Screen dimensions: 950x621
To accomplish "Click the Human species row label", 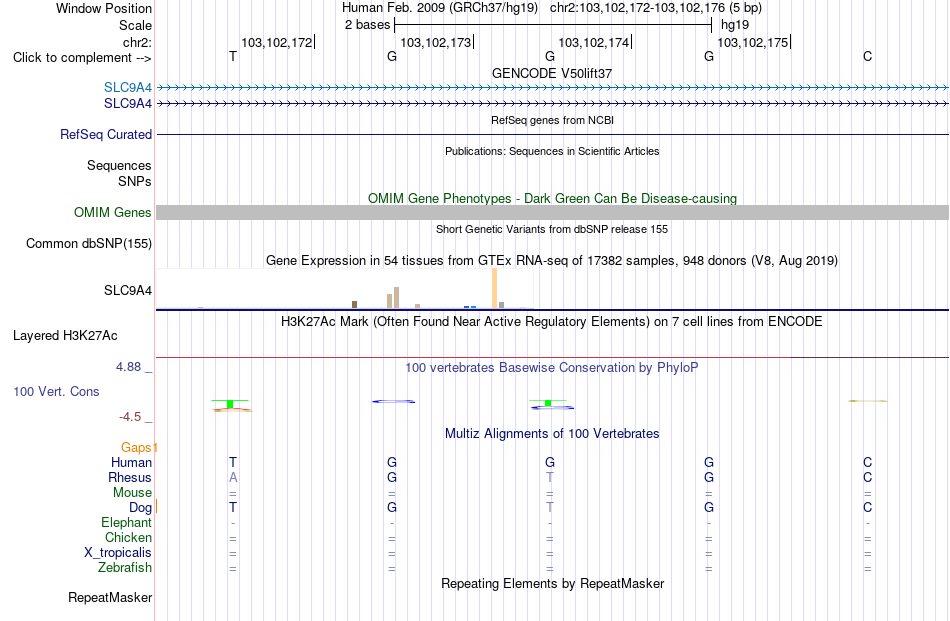I will pyautogui.click(x=131, y=462).
